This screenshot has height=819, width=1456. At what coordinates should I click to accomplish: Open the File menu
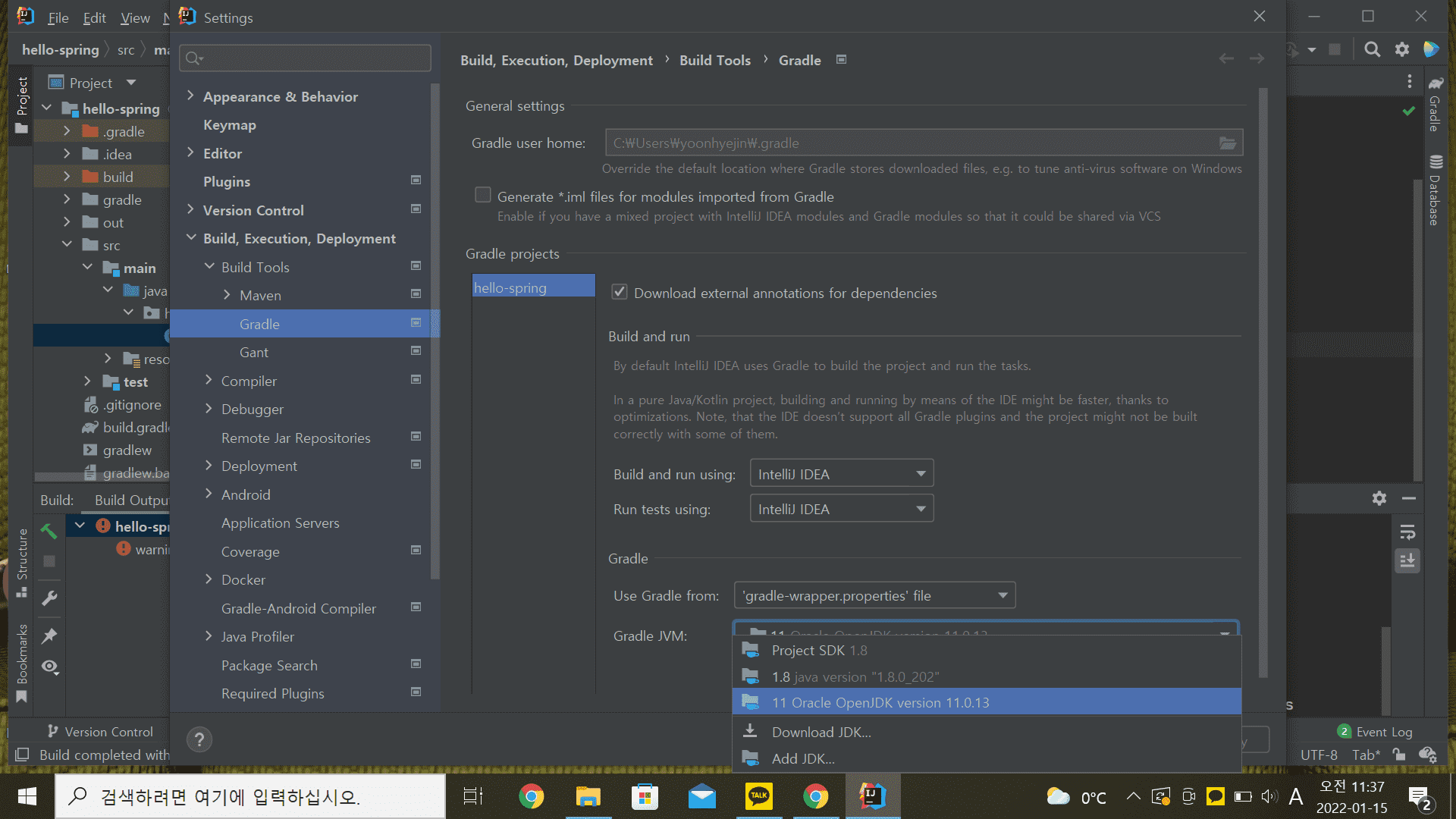click(58, 17)
